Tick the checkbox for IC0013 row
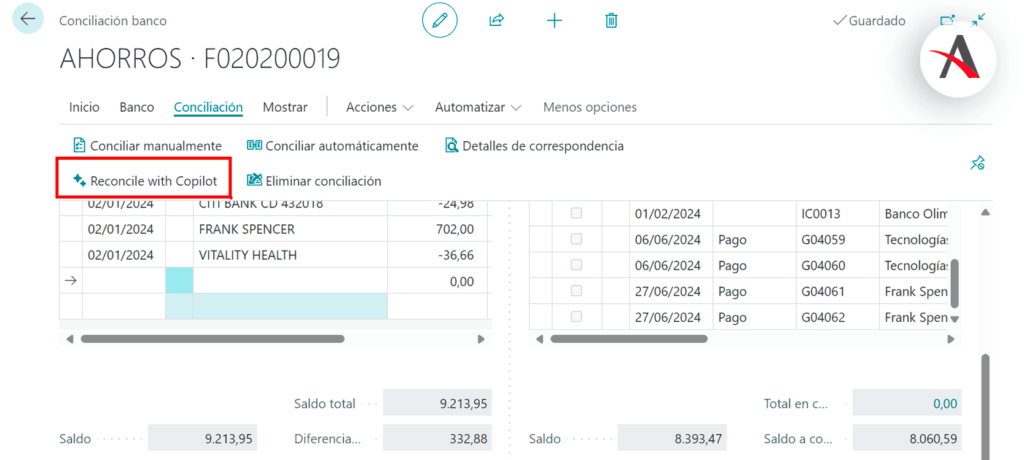 pos(576,213)
